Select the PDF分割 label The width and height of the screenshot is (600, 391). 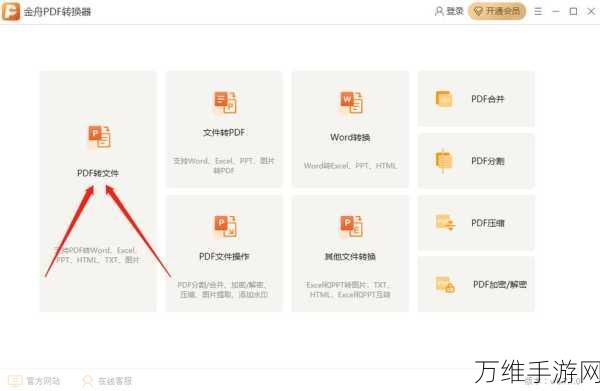(x=488, y=161)
